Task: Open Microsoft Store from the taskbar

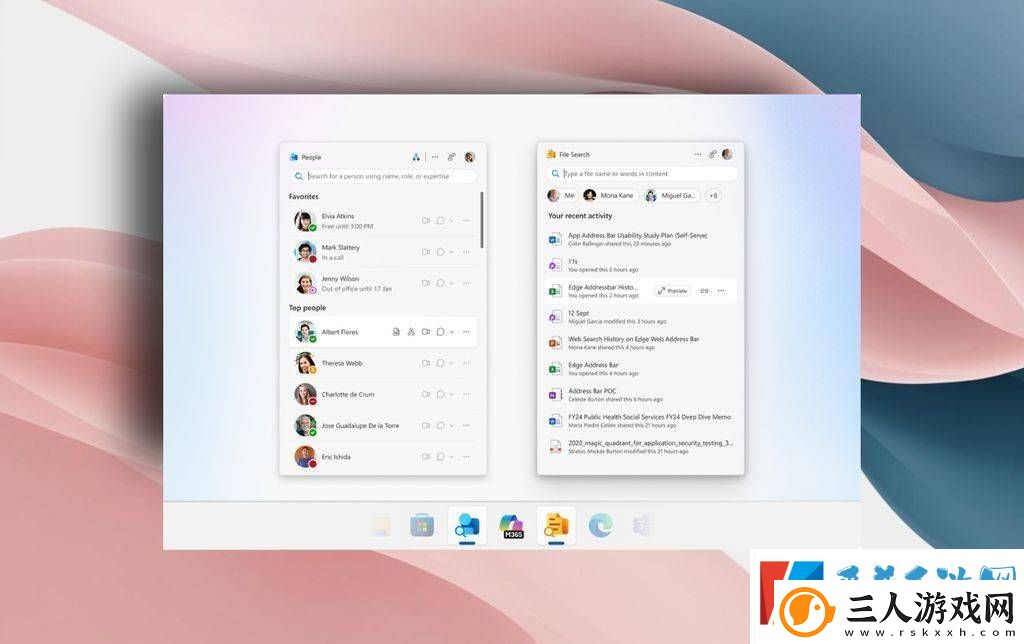Action: [422, 525]
